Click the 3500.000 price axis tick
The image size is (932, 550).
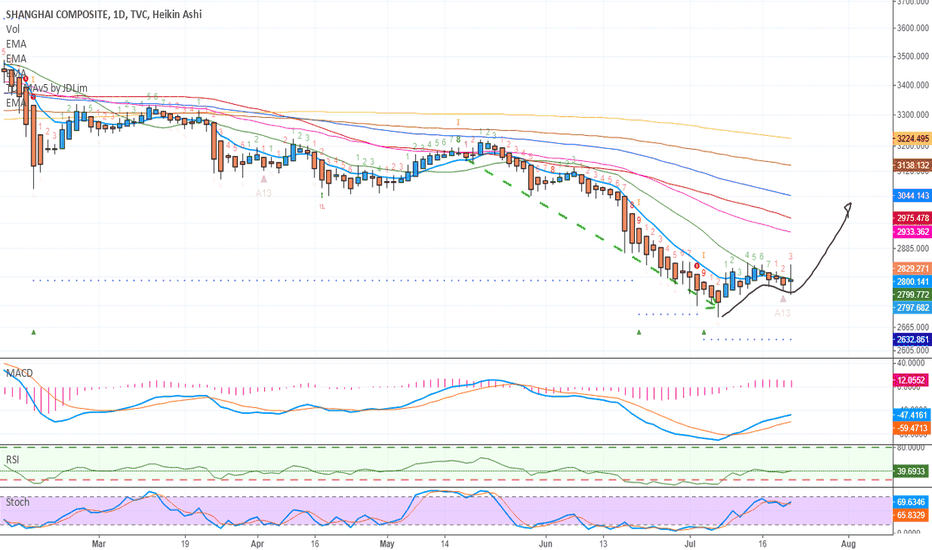tap(913, 56)
